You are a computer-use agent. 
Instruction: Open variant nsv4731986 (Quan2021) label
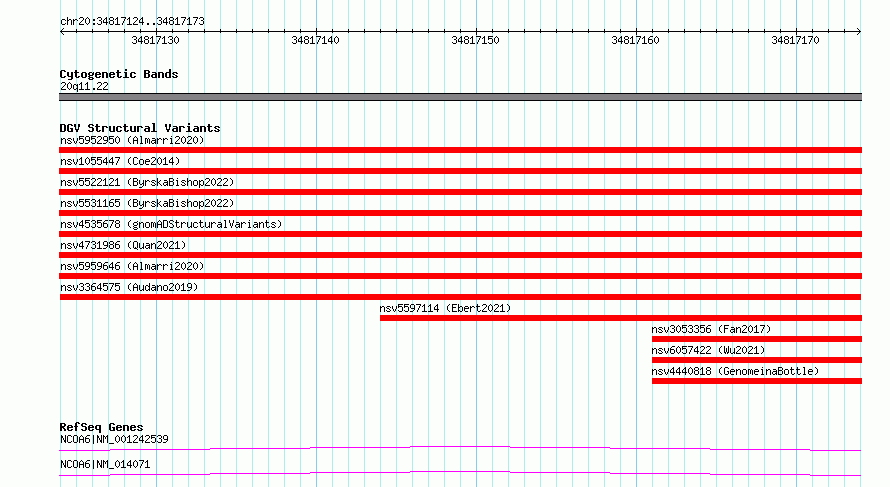[123, 245]
